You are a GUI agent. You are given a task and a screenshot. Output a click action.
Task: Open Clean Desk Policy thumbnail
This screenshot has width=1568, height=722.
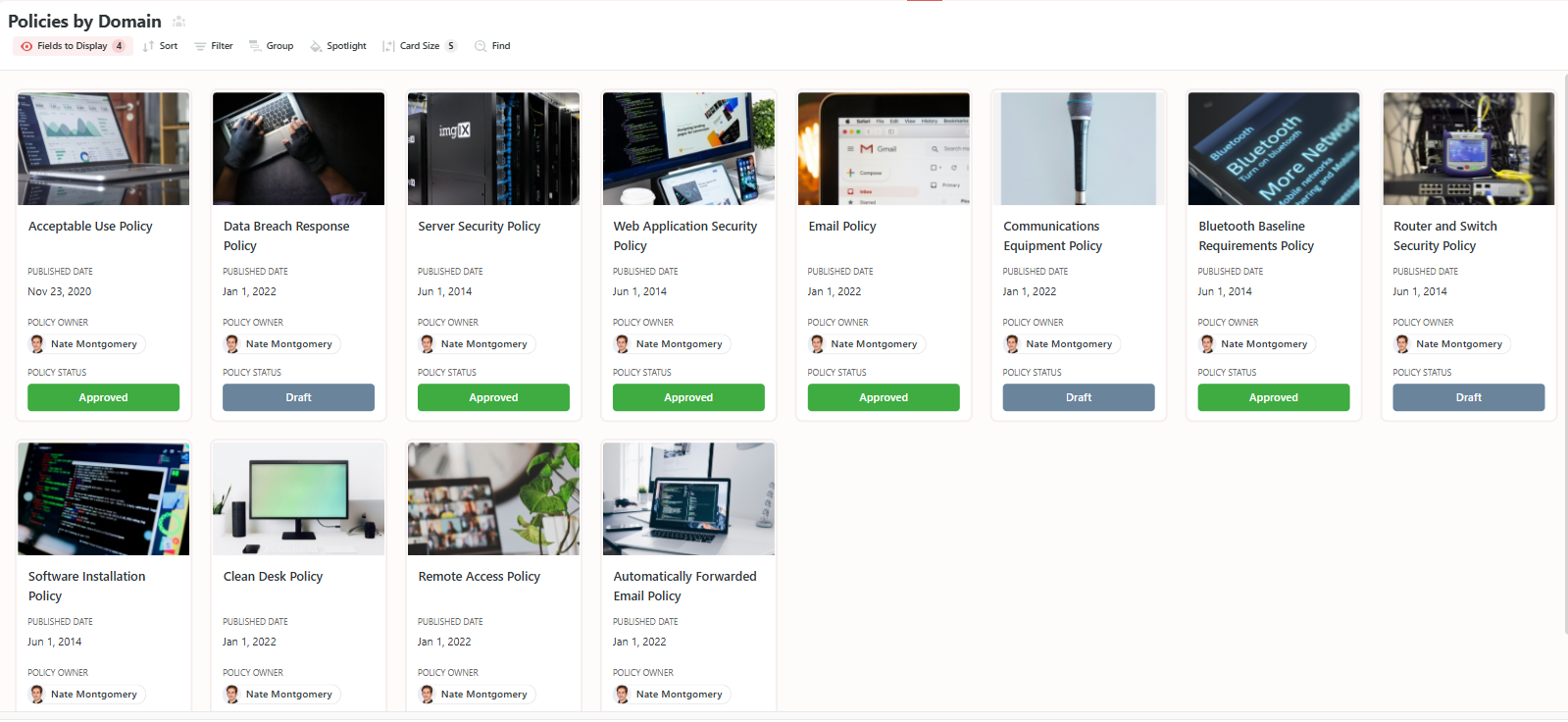298,498
